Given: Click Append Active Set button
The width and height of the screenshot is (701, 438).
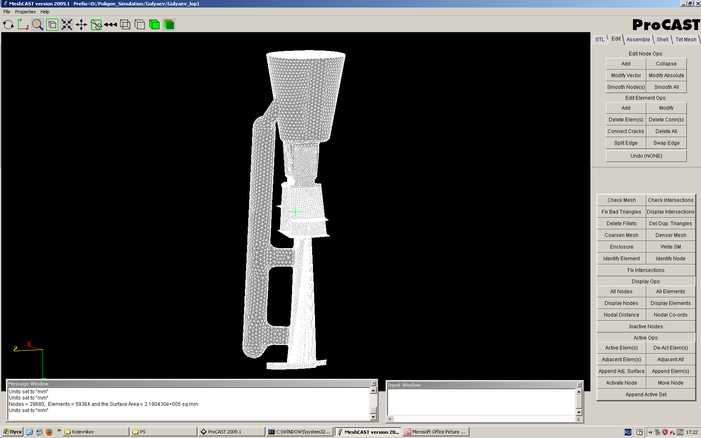Looking at the screenshot, I should point(646,395).
